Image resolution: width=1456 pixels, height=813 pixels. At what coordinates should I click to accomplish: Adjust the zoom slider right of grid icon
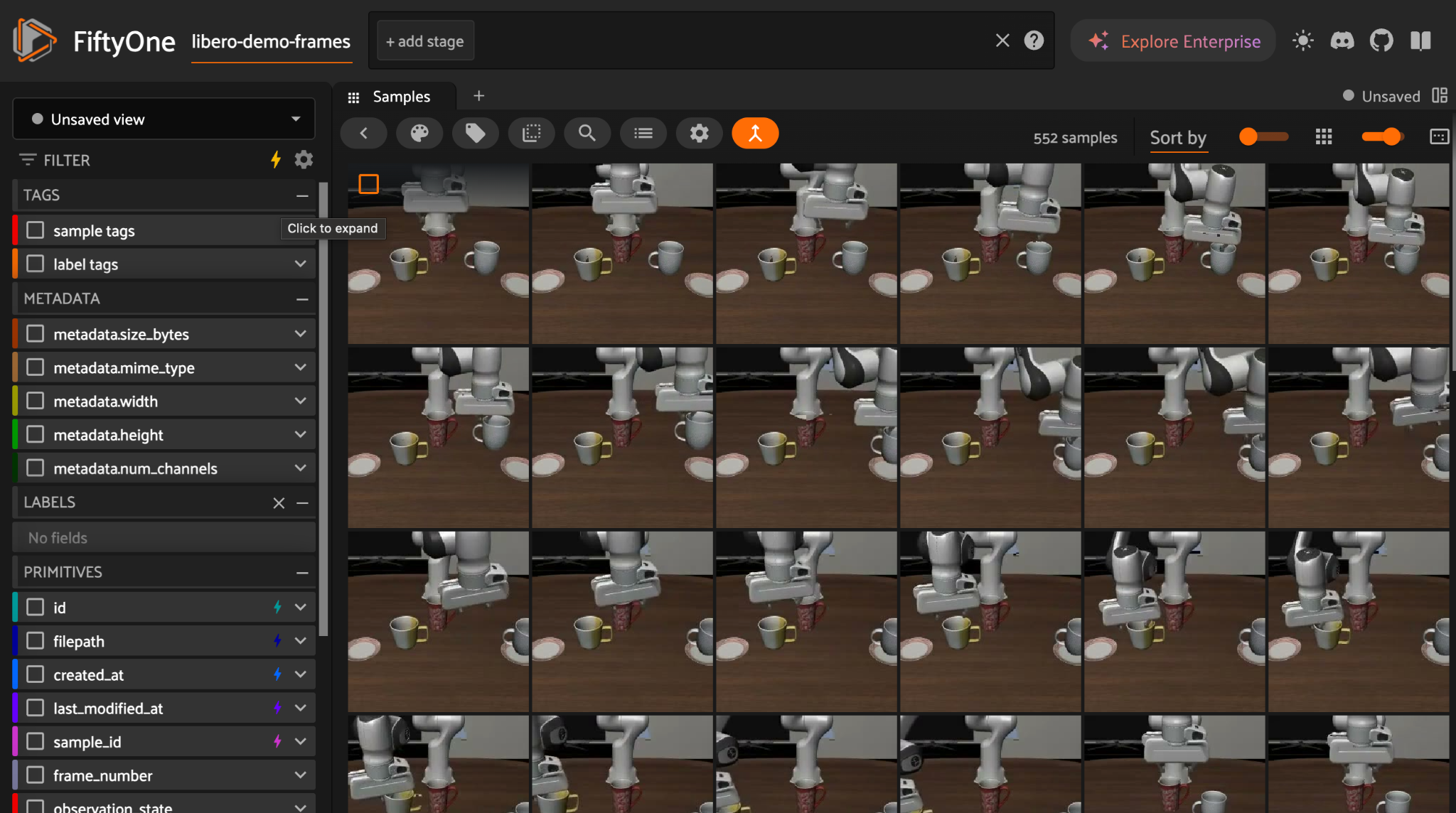click(x=1383, y=136)
